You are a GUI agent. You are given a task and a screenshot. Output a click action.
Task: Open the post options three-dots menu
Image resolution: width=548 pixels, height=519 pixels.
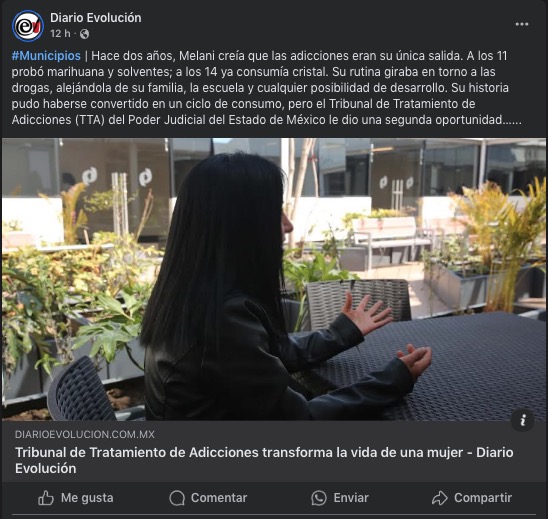[x=521, y=24]
